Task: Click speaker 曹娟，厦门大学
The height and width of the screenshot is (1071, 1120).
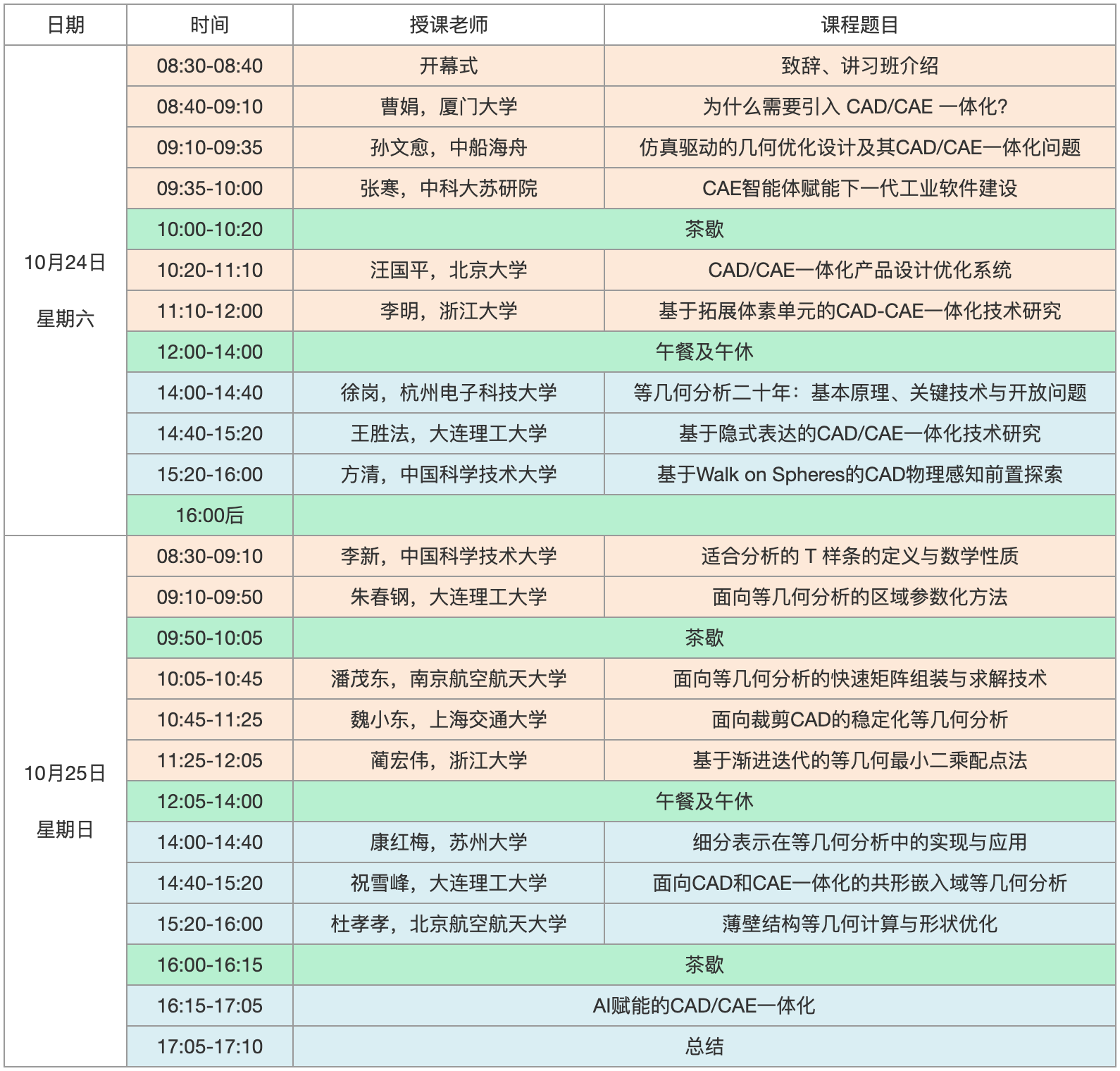Action: (x=449, y=106)
